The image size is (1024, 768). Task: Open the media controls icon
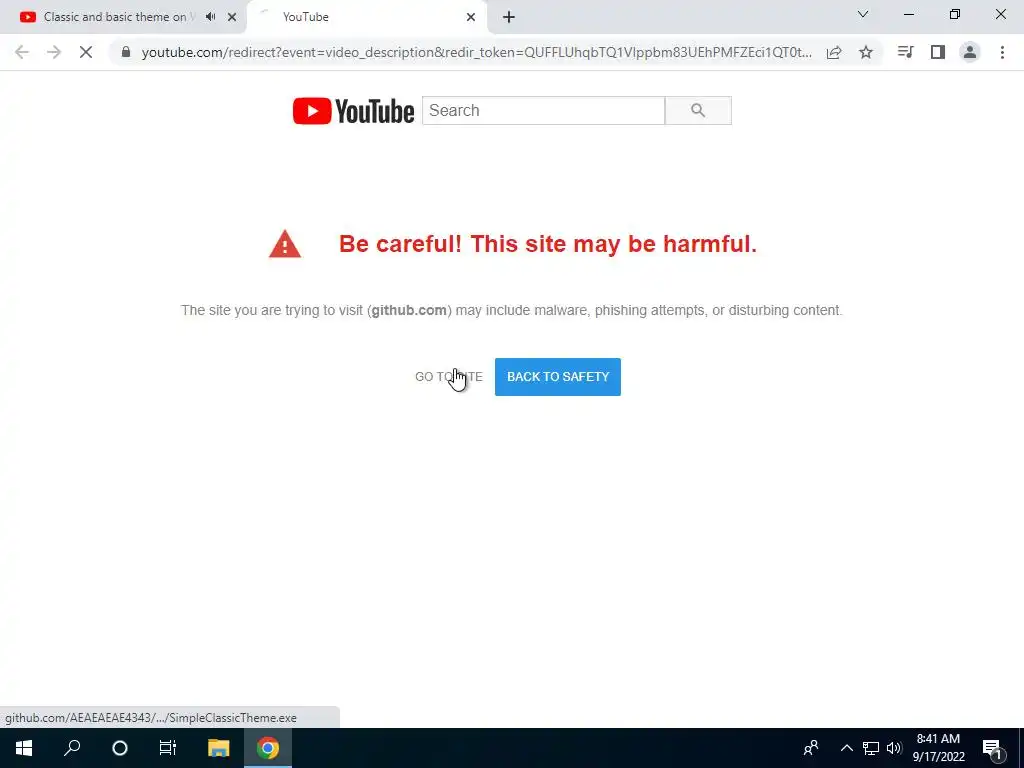coord(905,52)
